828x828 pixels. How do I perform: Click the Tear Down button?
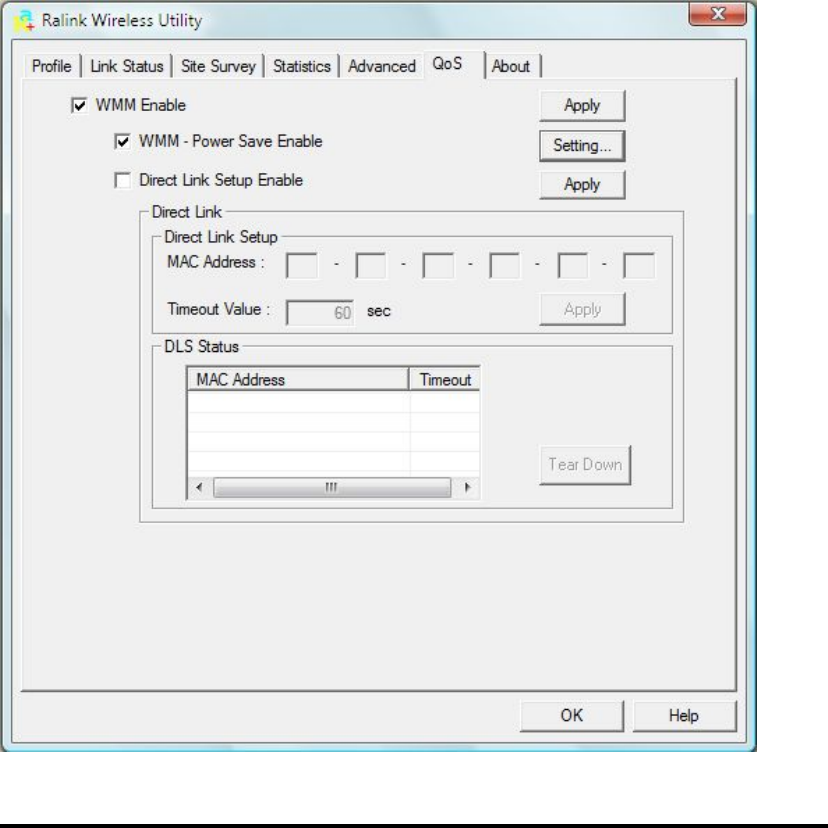click(x=585, y=465)
